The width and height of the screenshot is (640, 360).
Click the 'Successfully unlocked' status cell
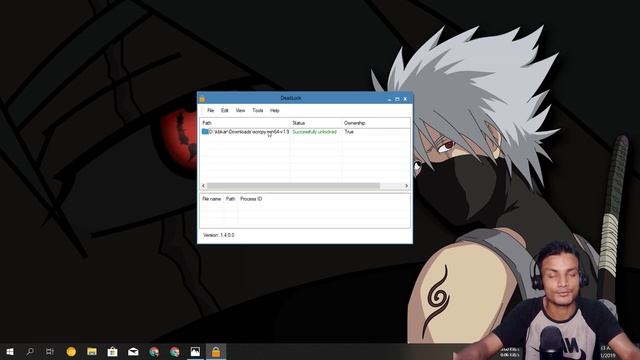pyautogui.click(x=314, y=132)
